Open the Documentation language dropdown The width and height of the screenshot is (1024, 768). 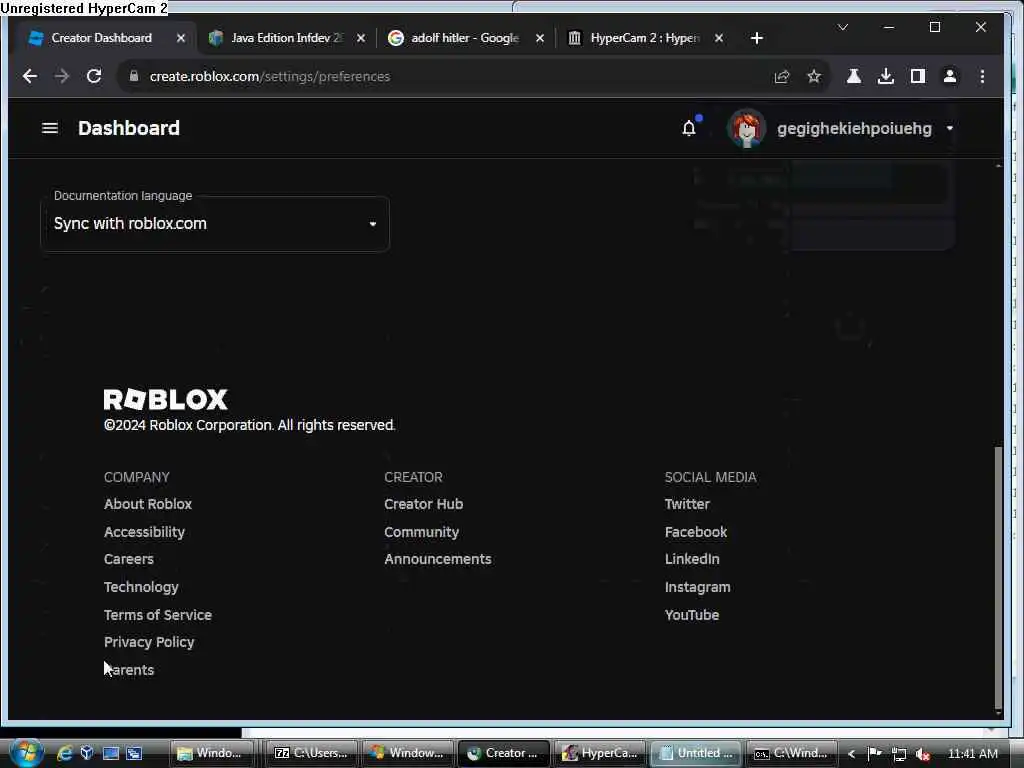215,224
